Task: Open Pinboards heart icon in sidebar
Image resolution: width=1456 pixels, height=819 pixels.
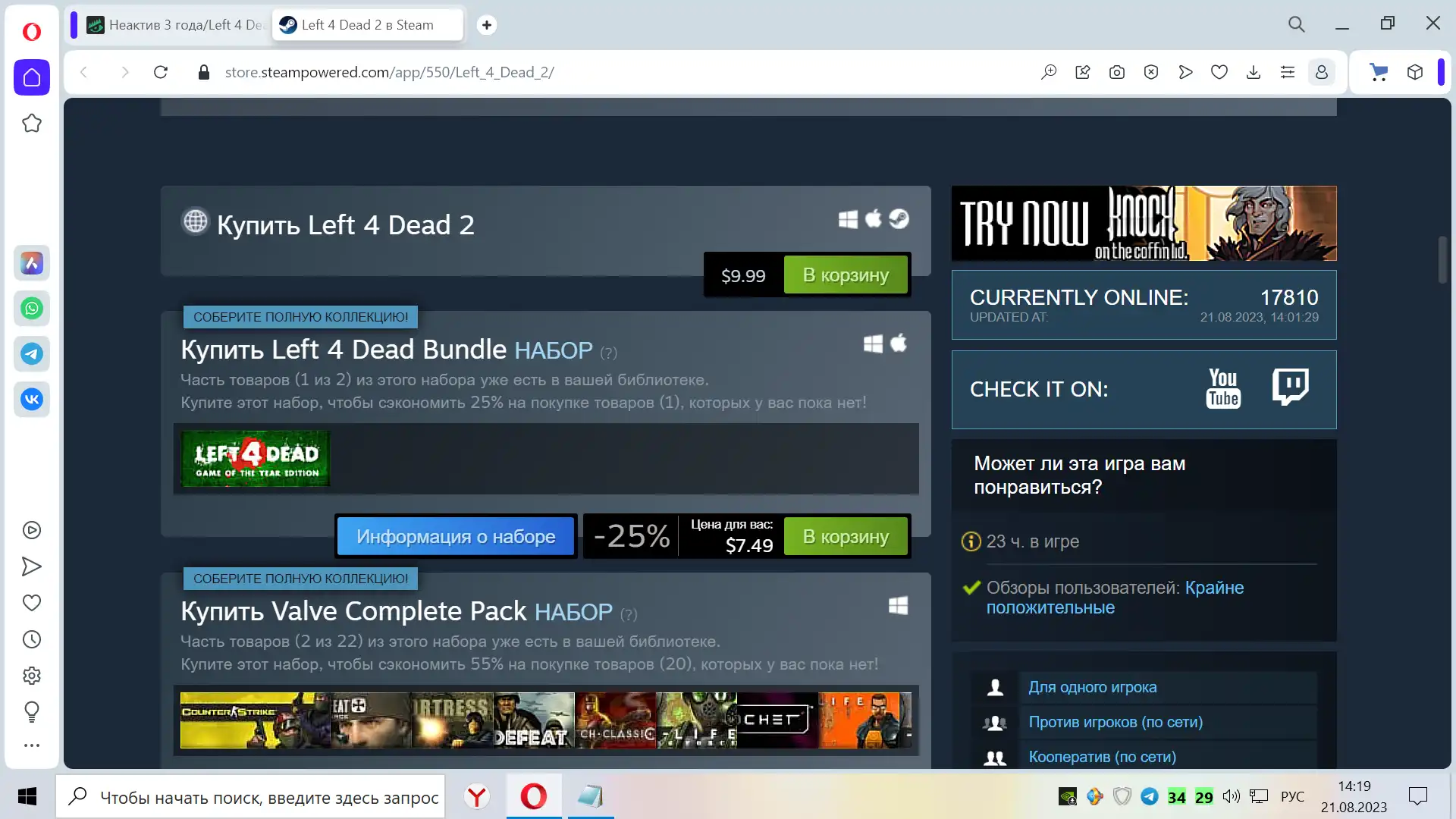Action: click(x=32, y=603)
